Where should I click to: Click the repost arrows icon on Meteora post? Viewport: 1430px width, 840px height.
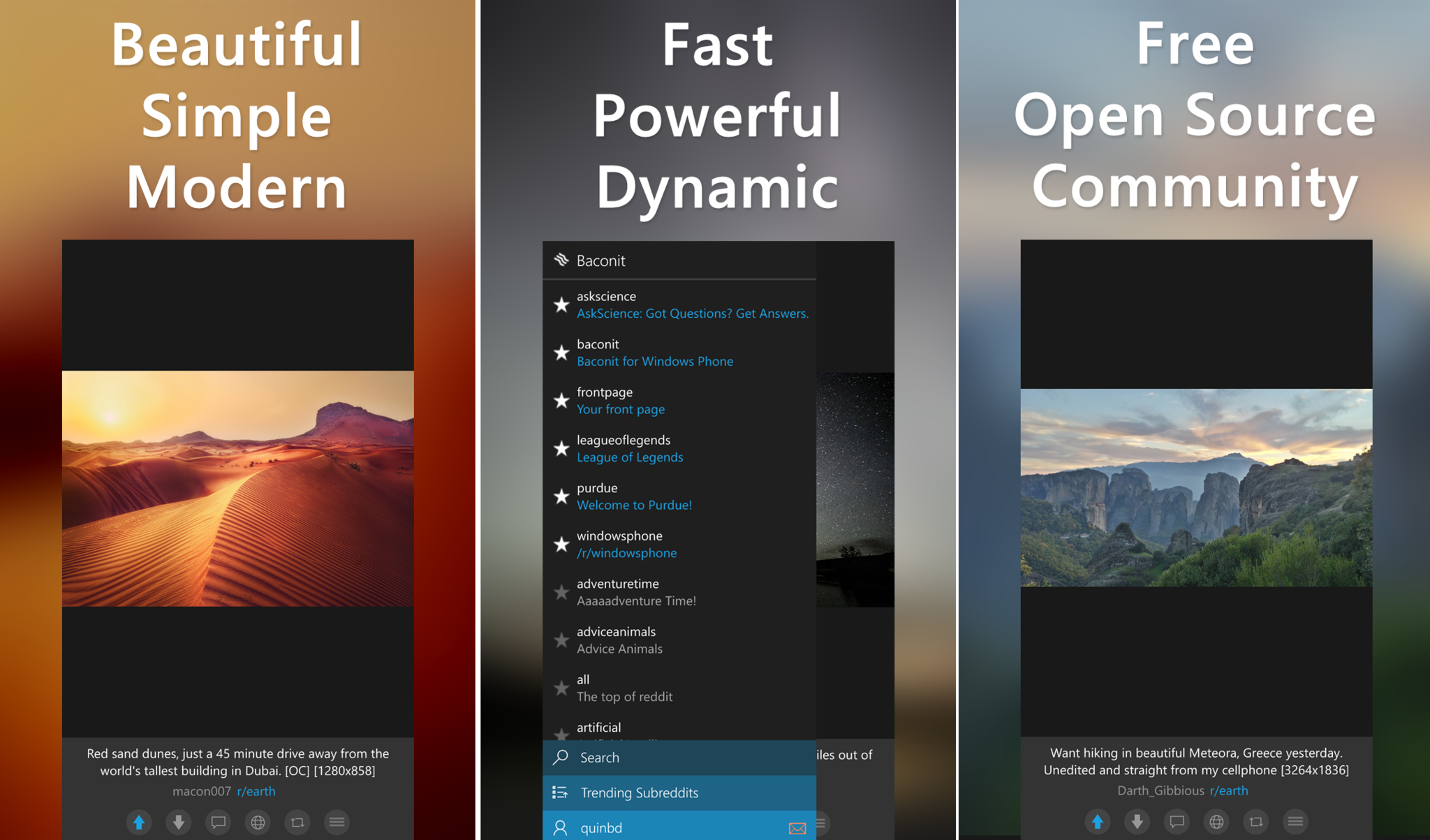[1256, 821]
